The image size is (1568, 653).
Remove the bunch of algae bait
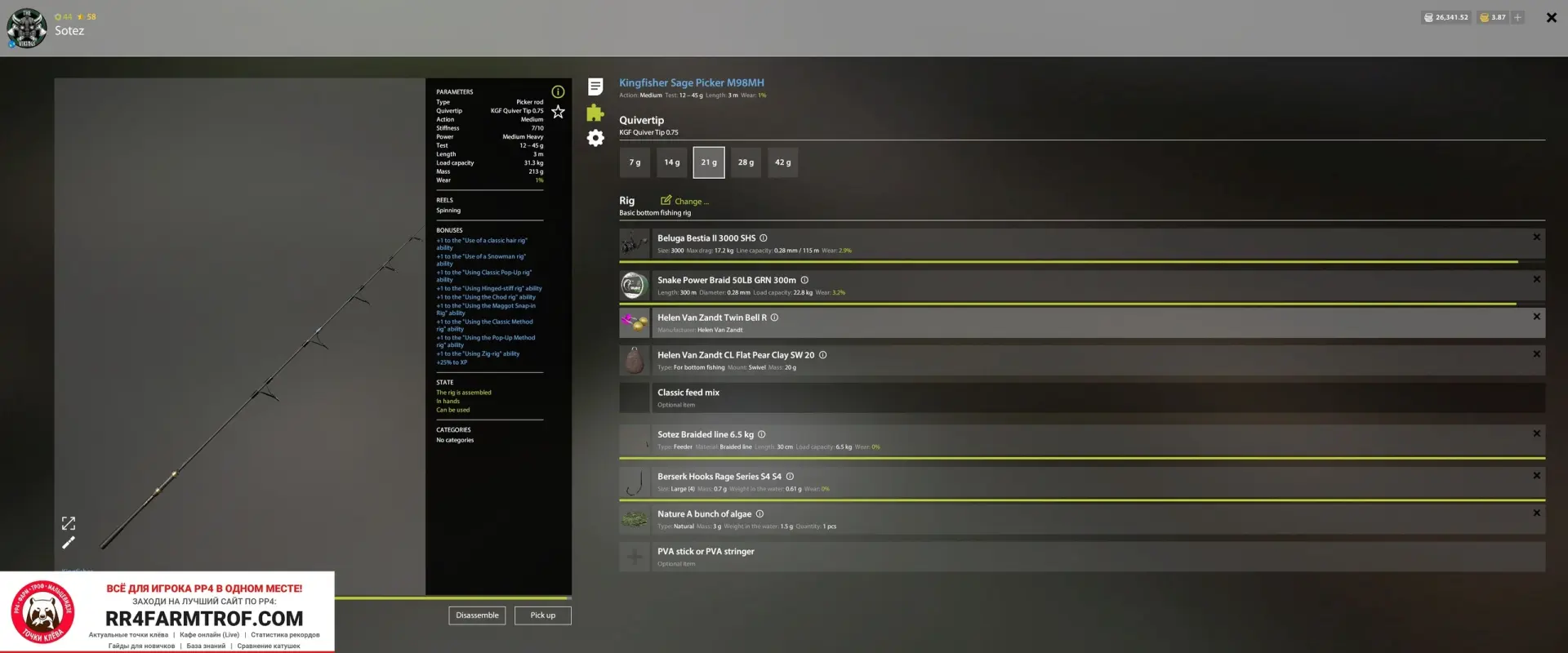[1536, 513]
